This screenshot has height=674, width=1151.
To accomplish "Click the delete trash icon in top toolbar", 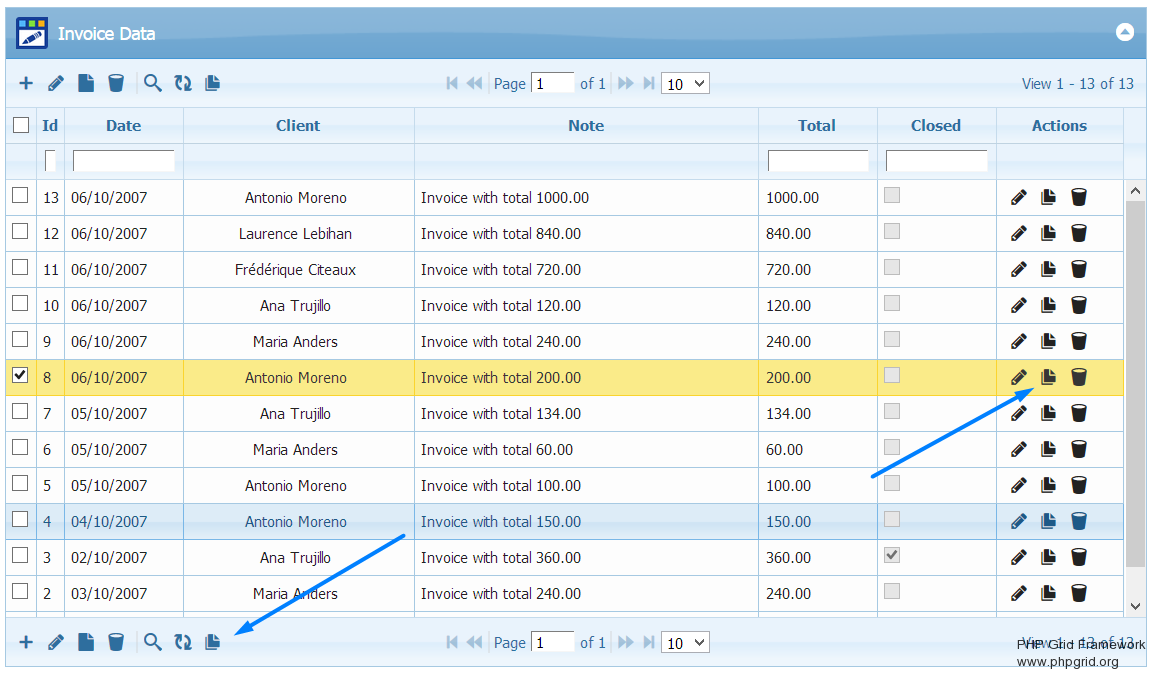I will point(116,83).
